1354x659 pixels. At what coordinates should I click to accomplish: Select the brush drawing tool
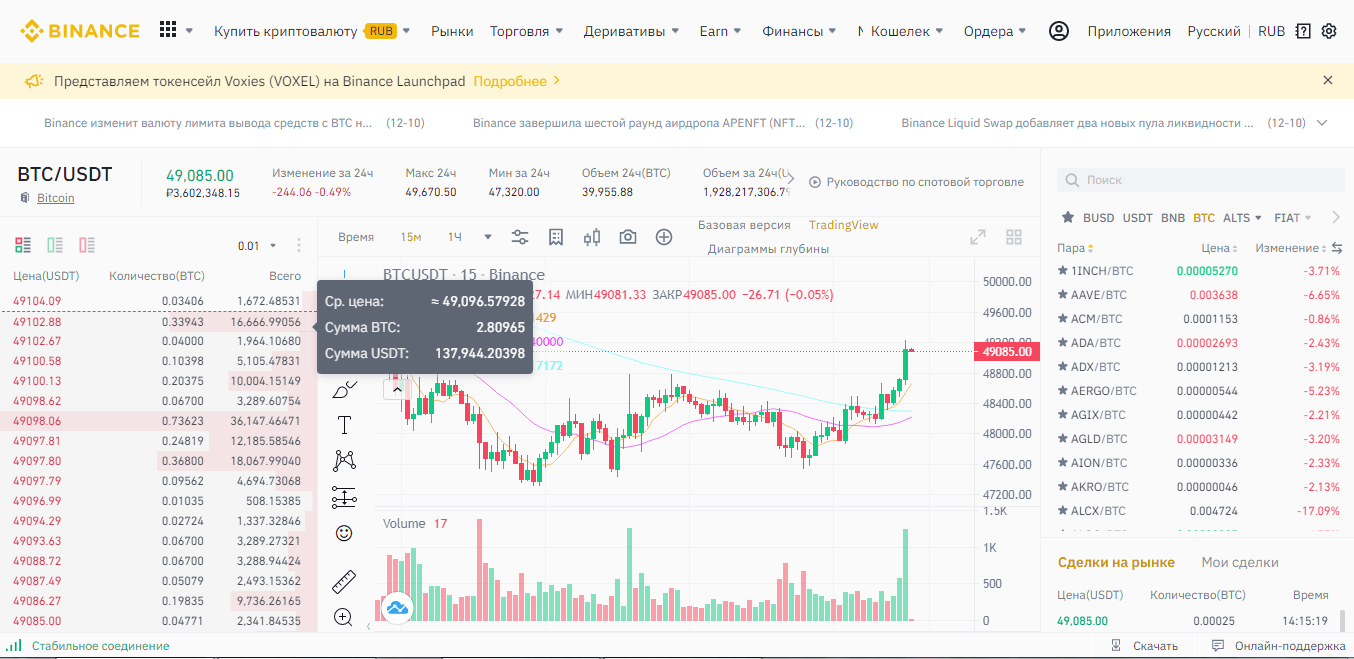coord(344,389)
